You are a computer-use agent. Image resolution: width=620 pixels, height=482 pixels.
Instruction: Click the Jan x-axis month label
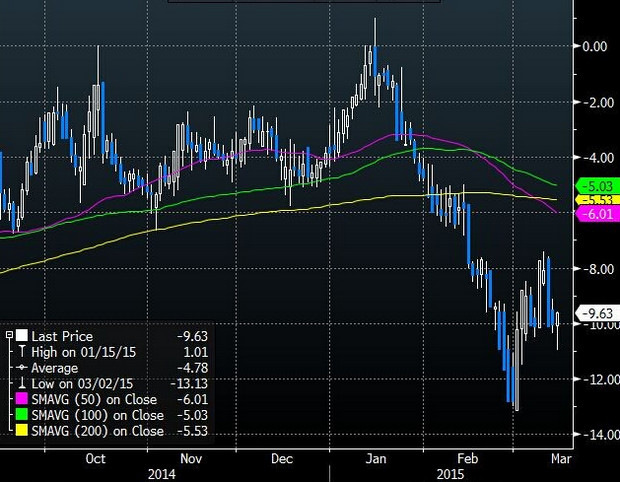coord(375,458)
